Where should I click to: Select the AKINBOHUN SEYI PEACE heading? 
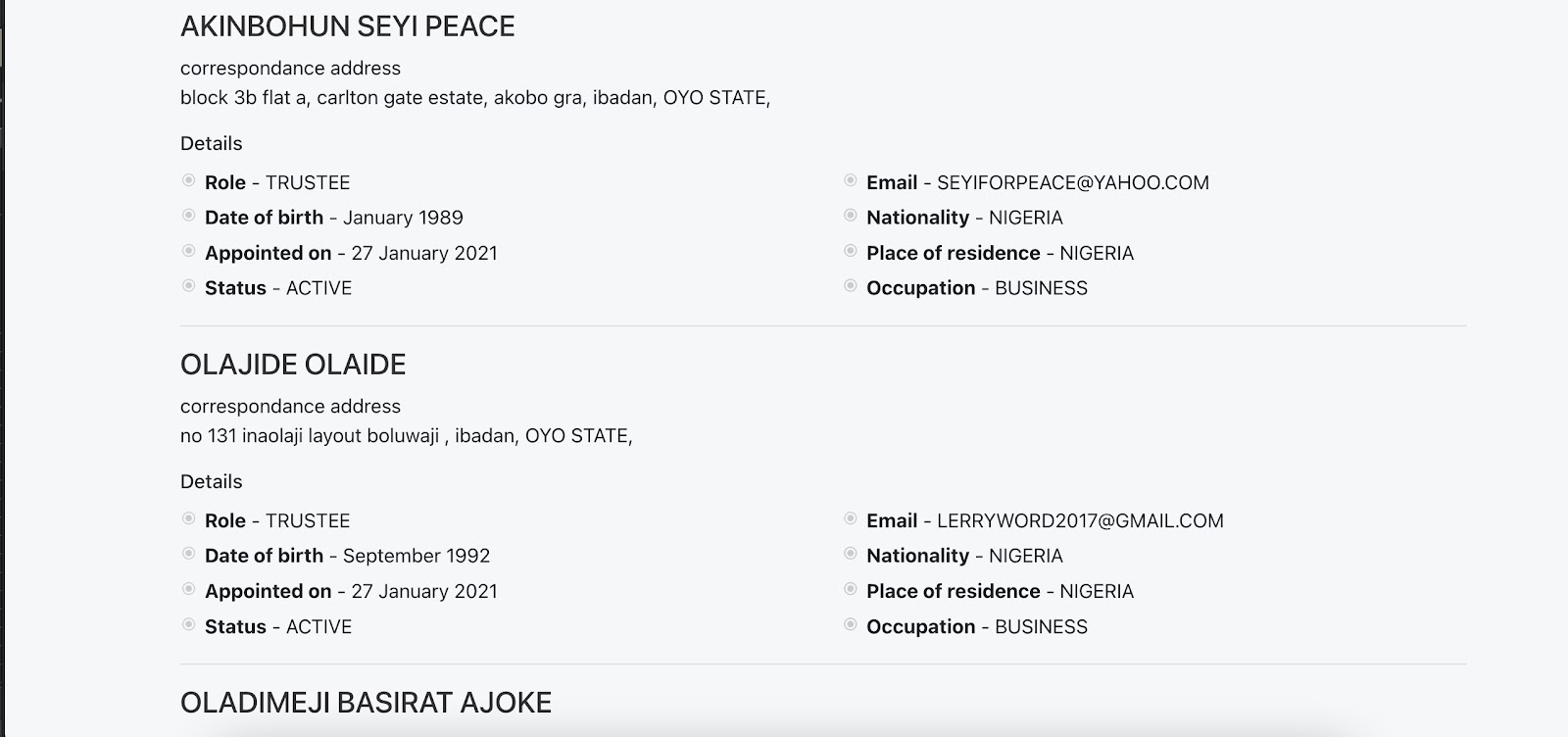(x=347, y=26)
